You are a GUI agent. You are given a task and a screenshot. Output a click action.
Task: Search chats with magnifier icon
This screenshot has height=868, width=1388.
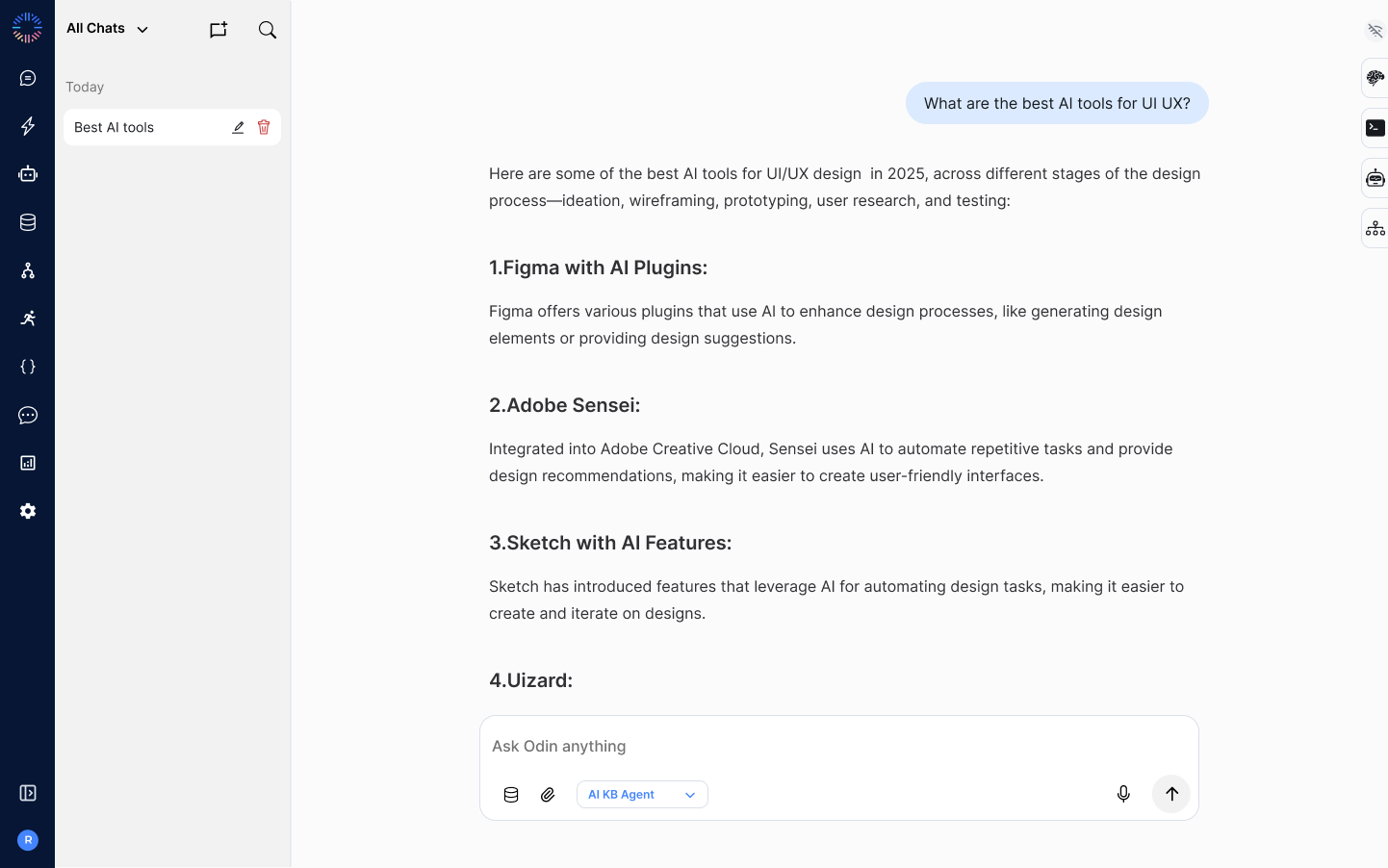(268, 30)
